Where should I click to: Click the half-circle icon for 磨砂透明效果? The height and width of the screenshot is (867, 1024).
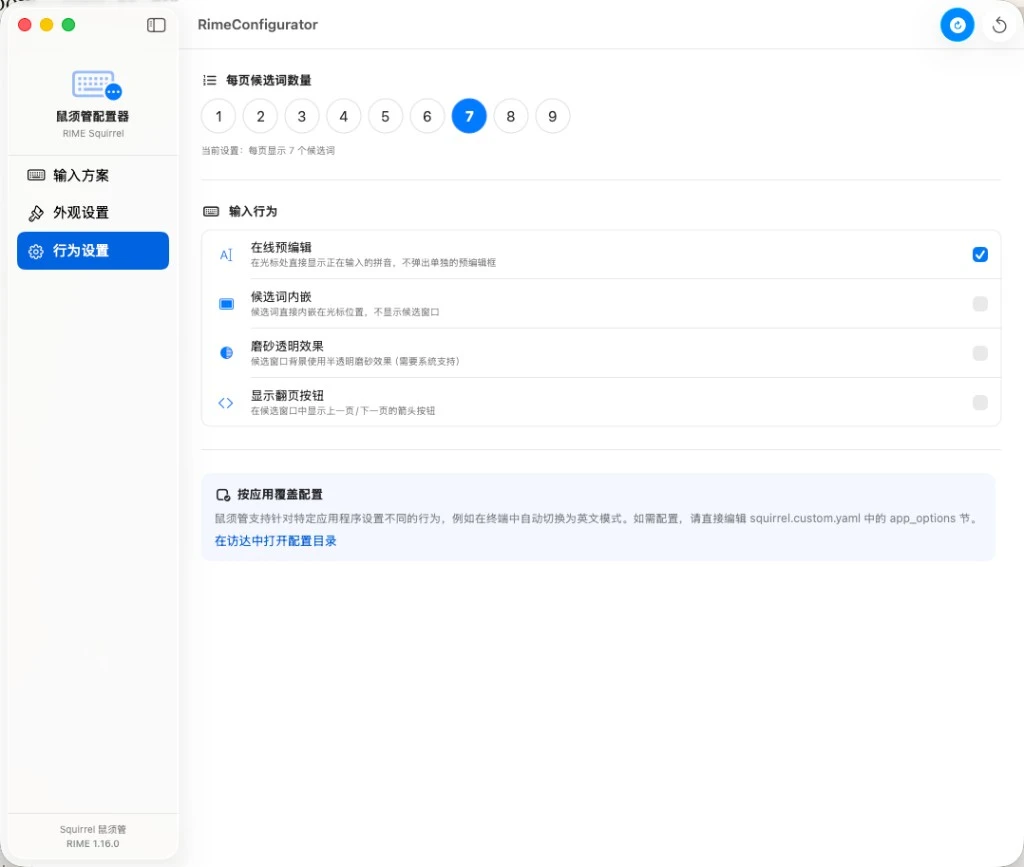226,353
